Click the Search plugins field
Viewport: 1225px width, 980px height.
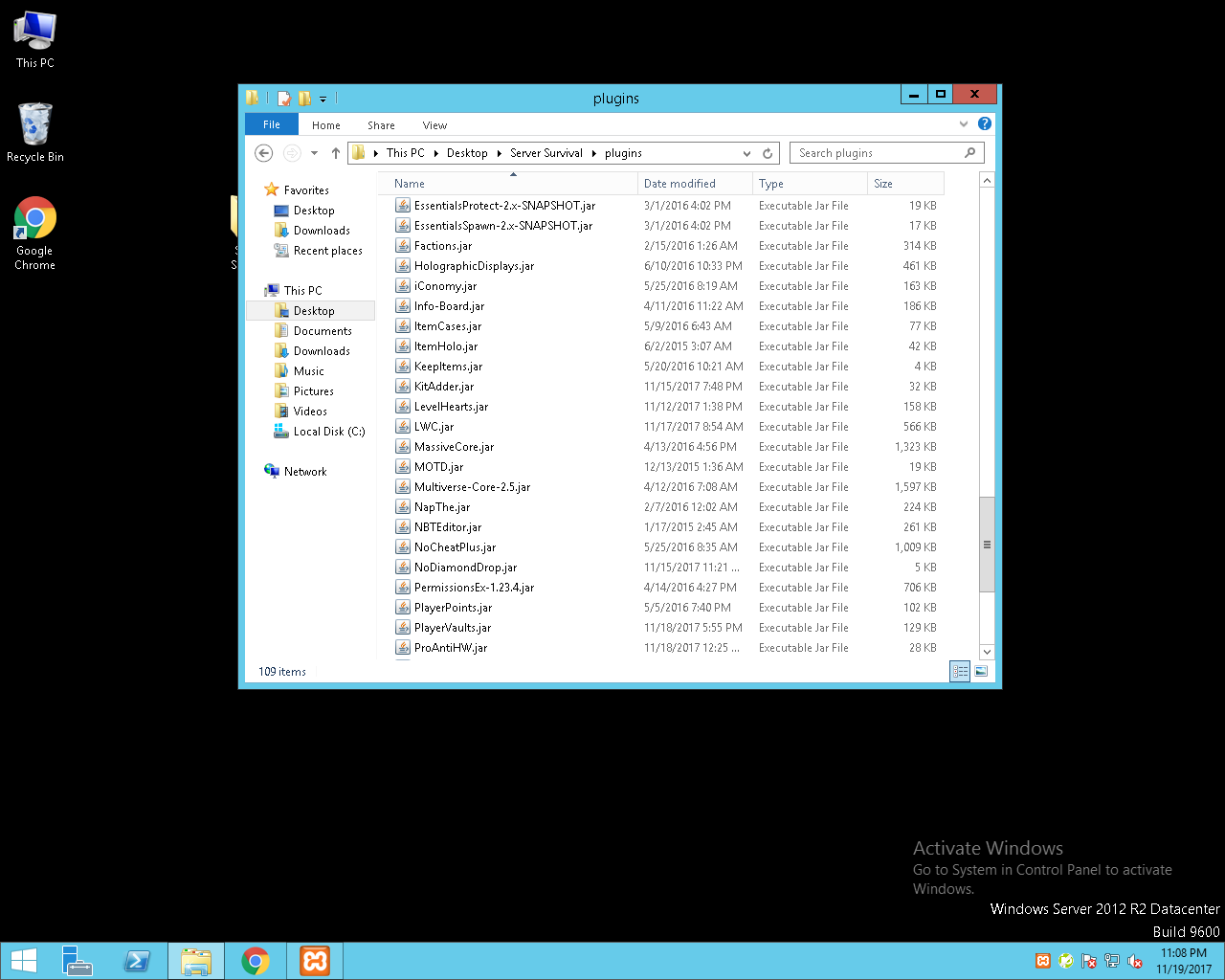876,153
